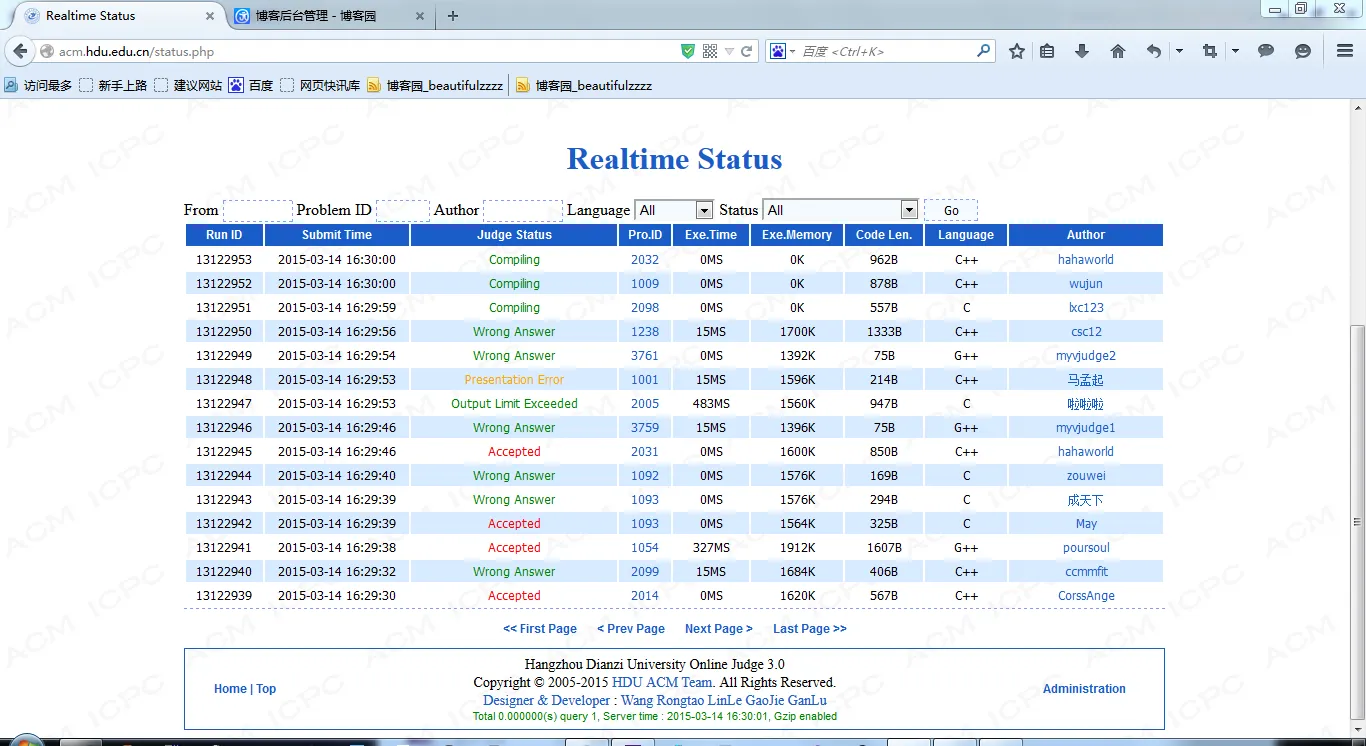Open the 百度 bookmark

click(251, 86)
